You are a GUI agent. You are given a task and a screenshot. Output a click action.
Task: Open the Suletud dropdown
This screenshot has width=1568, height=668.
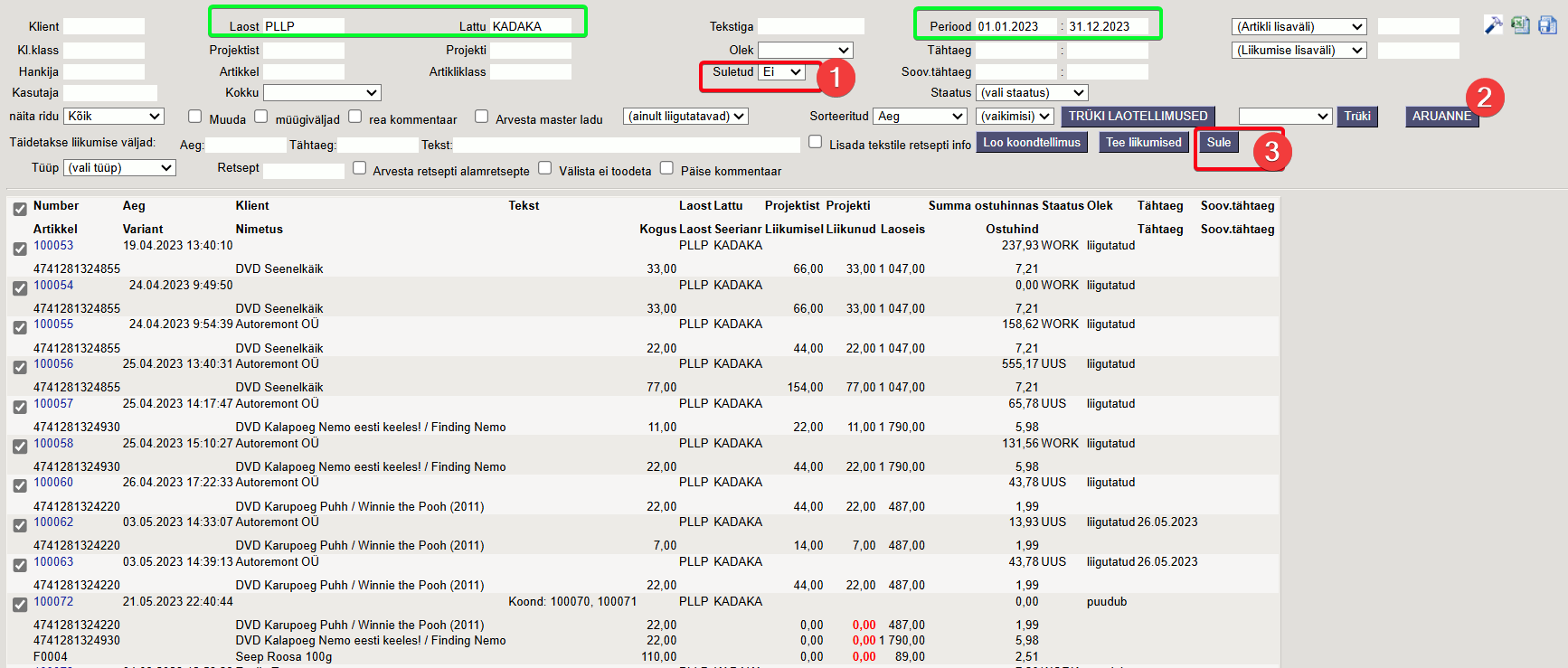[782, 72]
